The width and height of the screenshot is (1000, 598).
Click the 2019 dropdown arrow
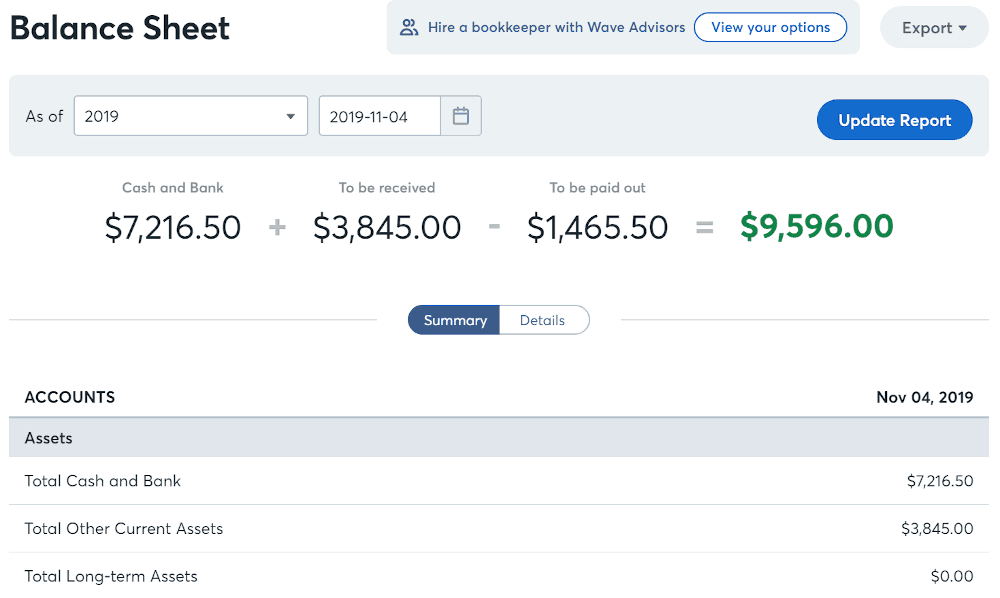[x=290, y=117]
